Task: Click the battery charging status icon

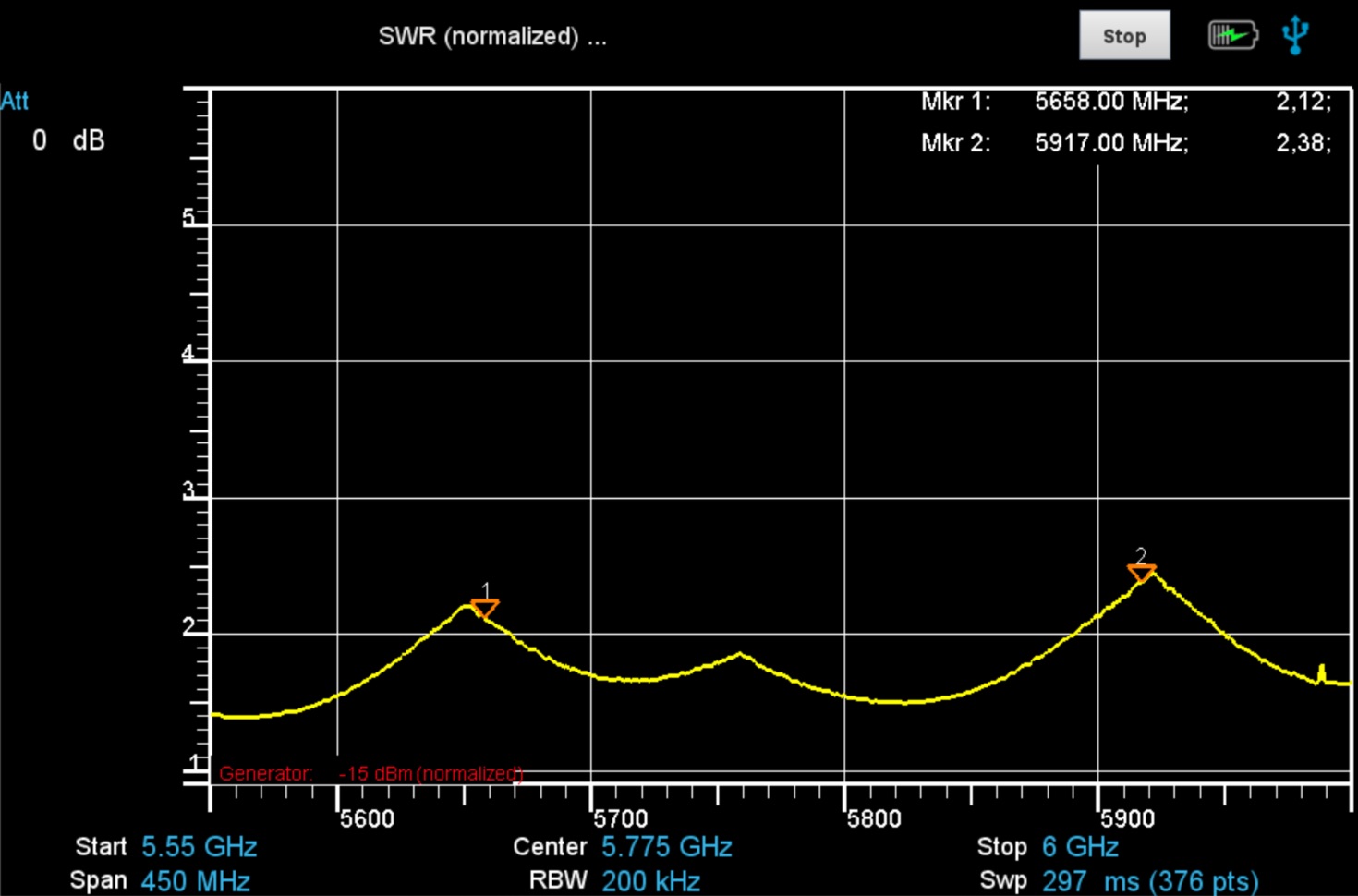Action: coord(1232,36)
